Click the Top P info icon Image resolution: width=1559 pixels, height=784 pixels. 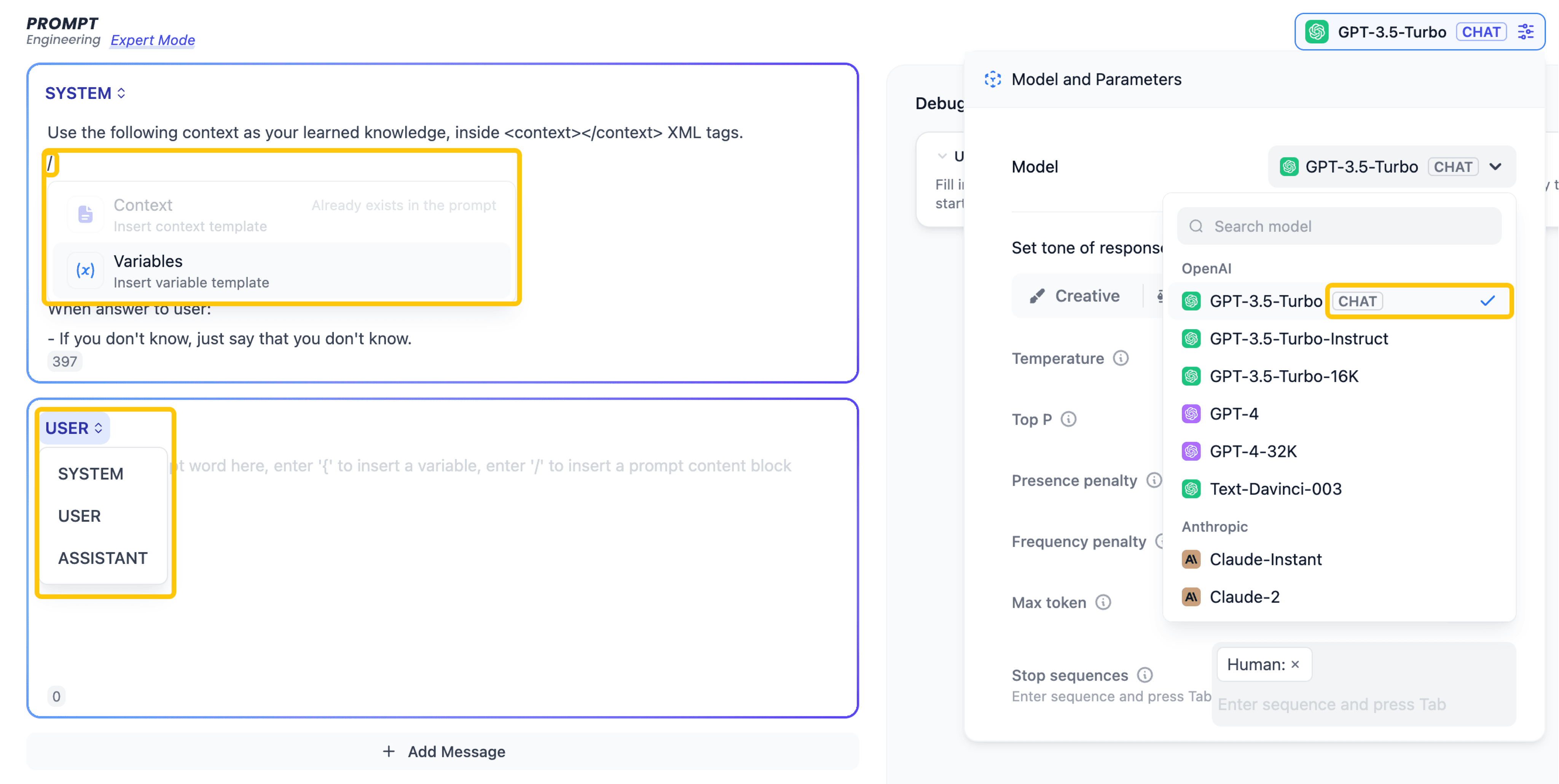click(1069, 419)
